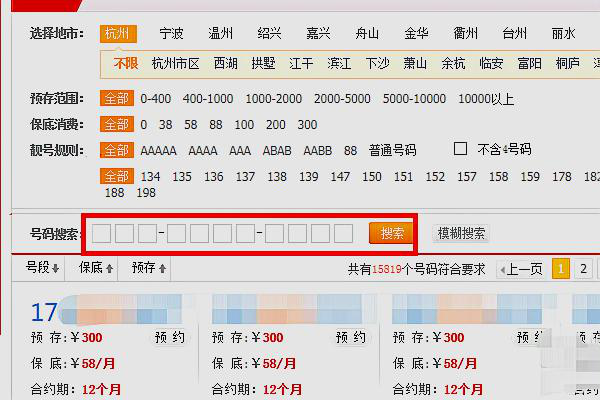Sort results by 预存 column
The height and width of the screenshot is (400, 600).
point(149,268)
